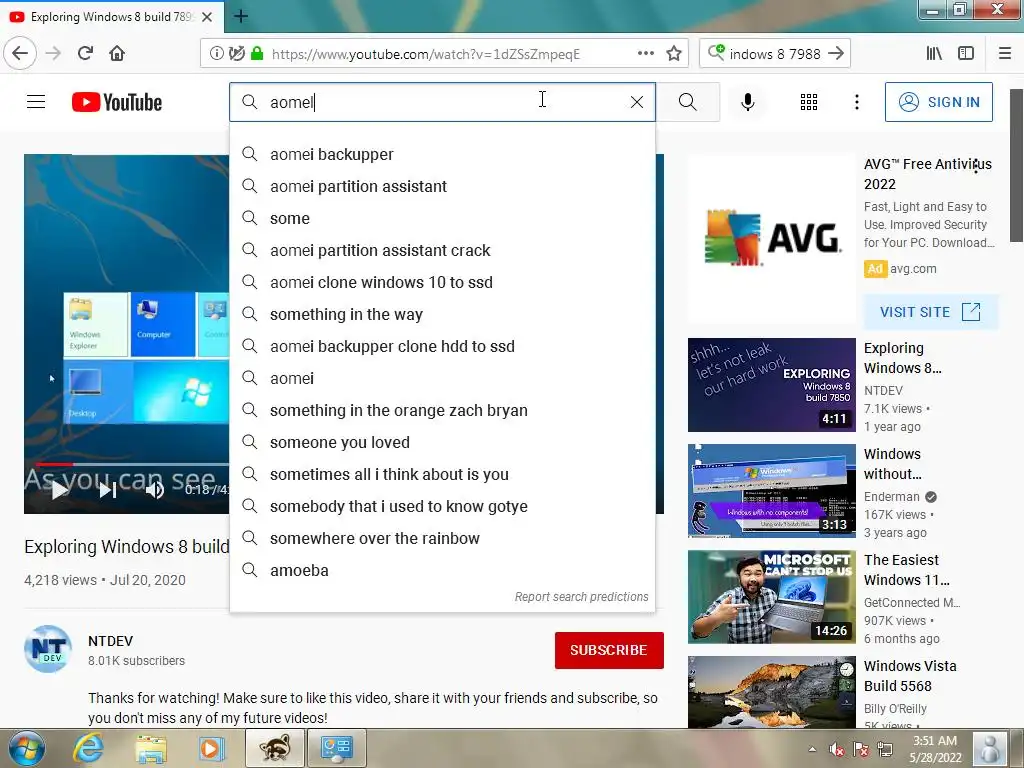The height and width of the screenshot is (768, 1024).
Task: Go to YouTube home via logo
Action: [x=117, y=102]
